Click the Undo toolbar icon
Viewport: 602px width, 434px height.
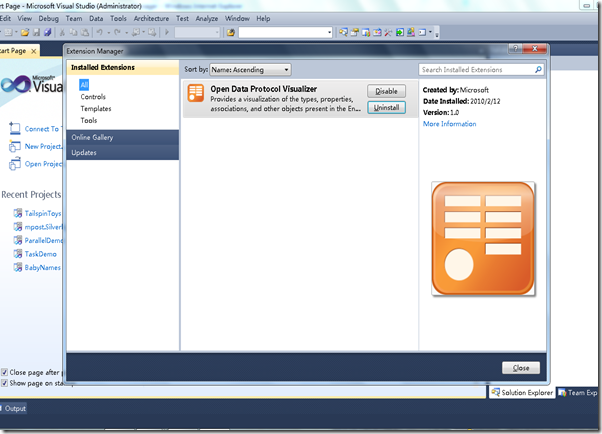(100, 33)
